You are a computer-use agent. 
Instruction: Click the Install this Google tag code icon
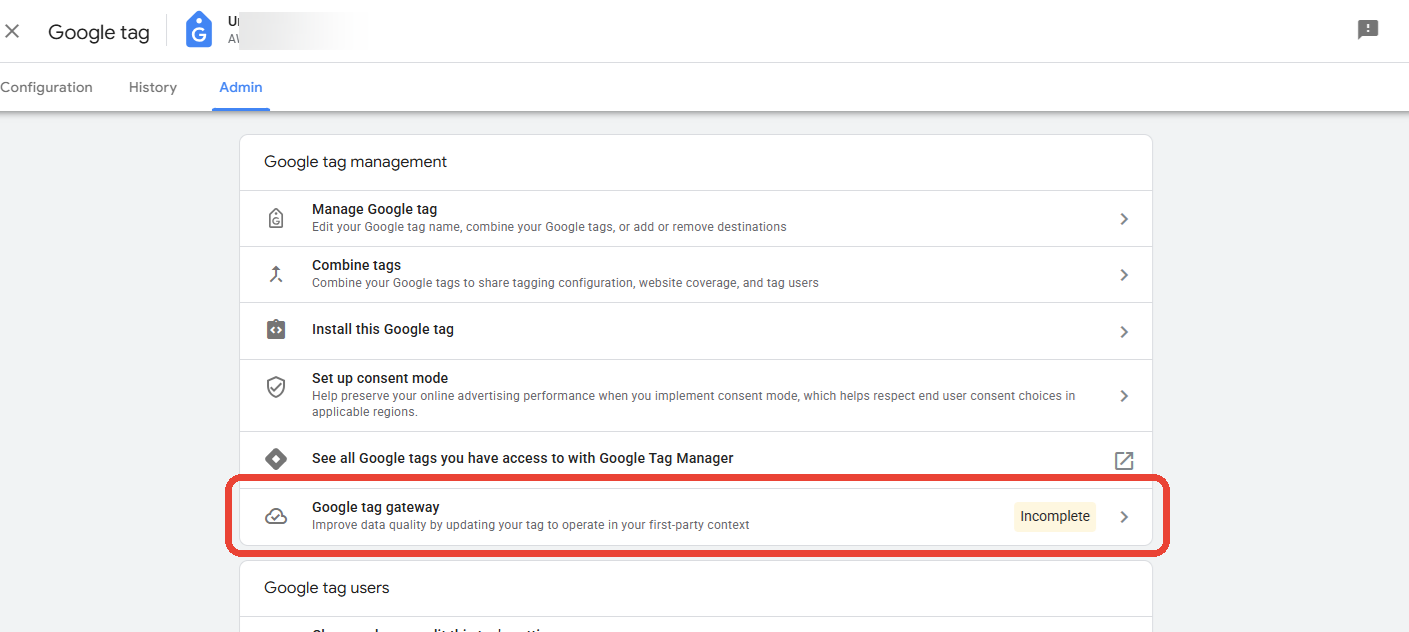(x=276, y=330)
